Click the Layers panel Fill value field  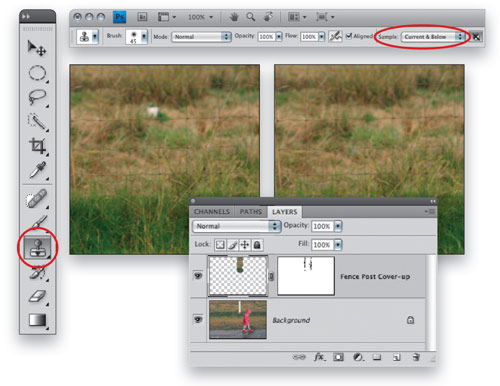(322, 245)
